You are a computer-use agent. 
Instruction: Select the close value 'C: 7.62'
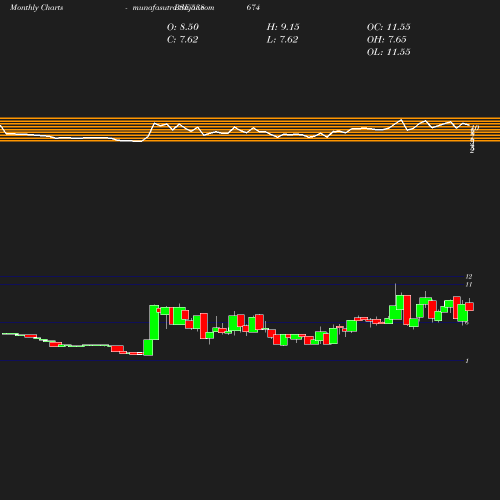point(182,40)
